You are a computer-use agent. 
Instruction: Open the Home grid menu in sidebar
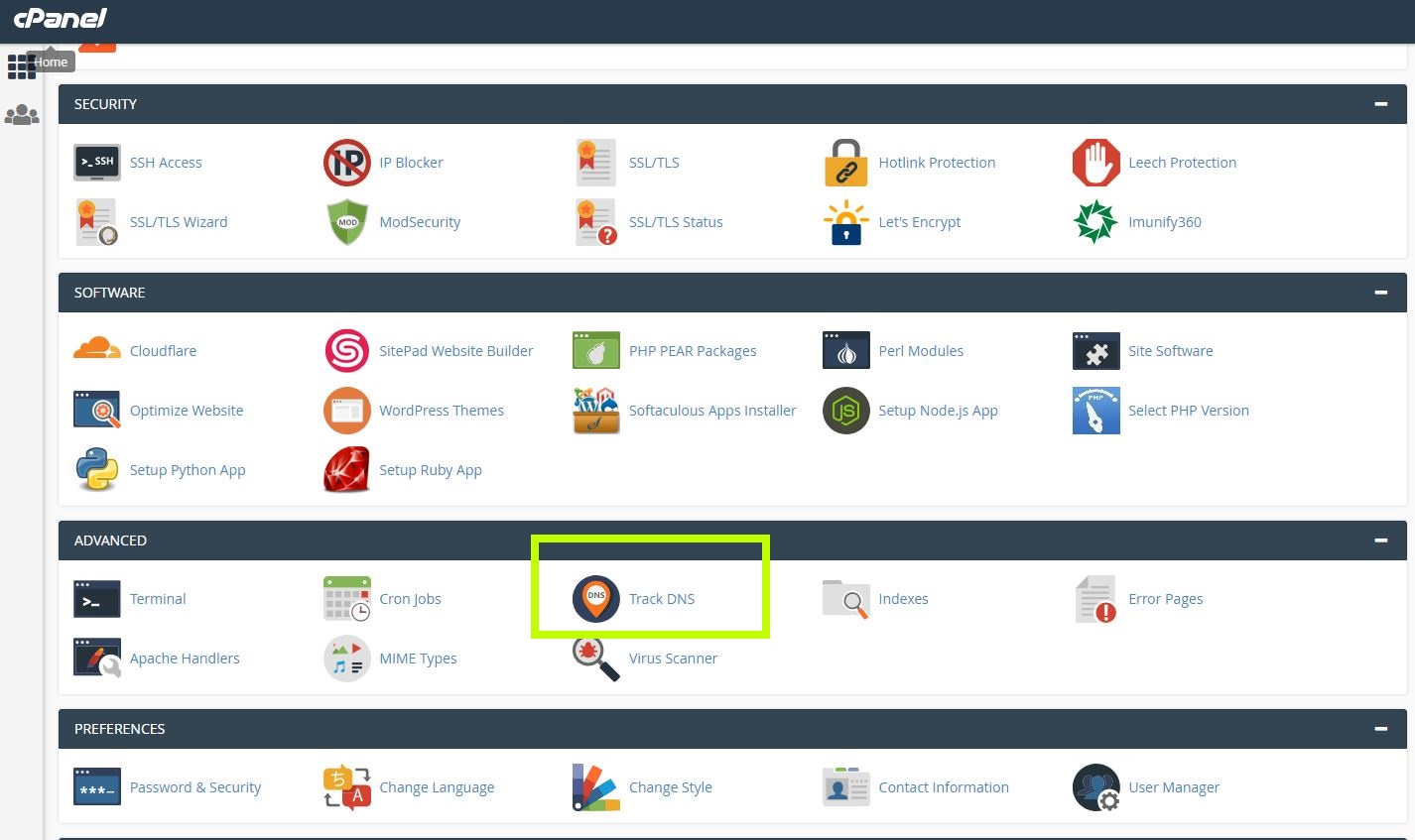(21, 66)
